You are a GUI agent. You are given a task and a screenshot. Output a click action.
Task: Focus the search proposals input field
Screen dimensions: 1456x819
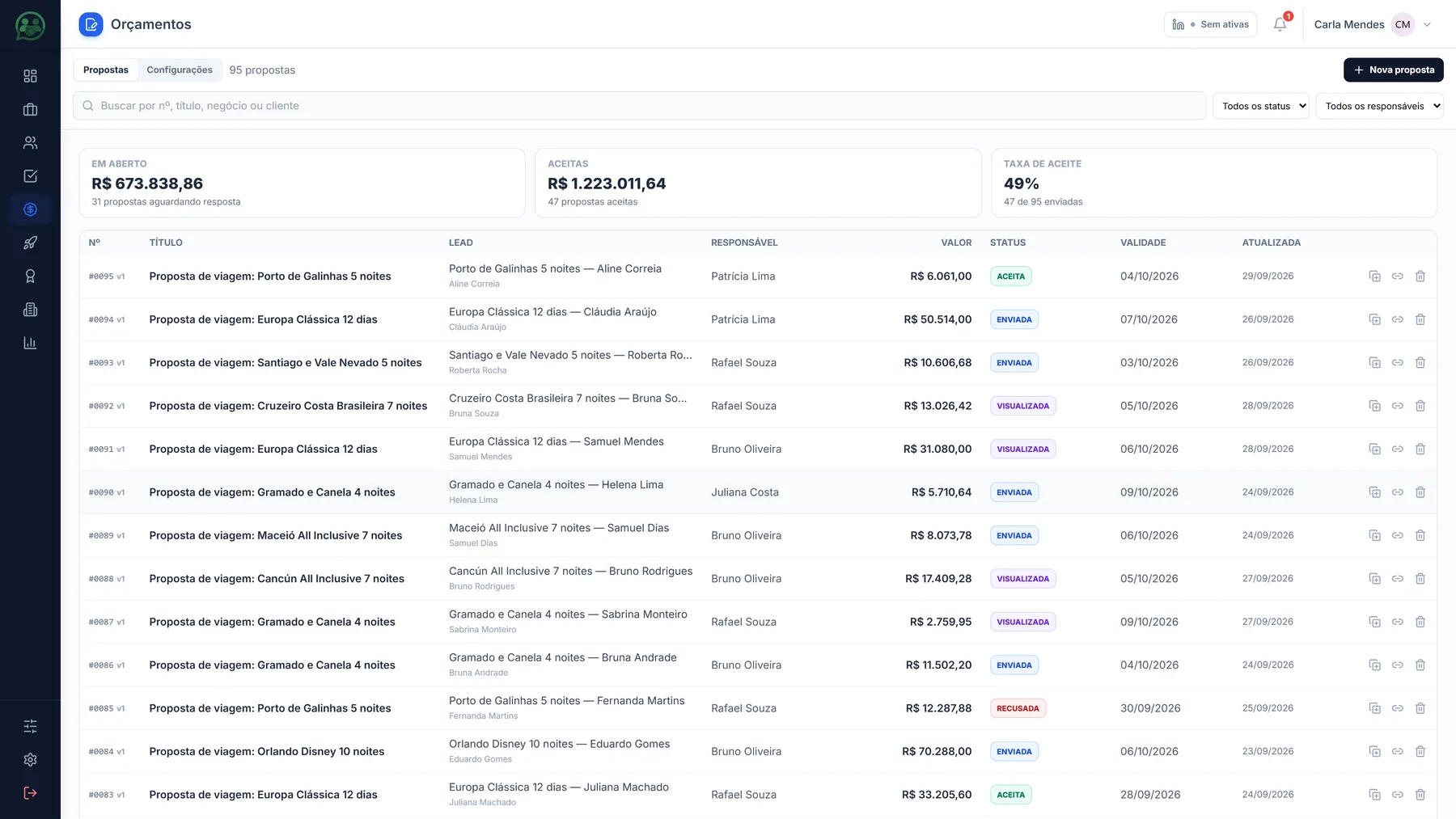[x=639, y=106]
